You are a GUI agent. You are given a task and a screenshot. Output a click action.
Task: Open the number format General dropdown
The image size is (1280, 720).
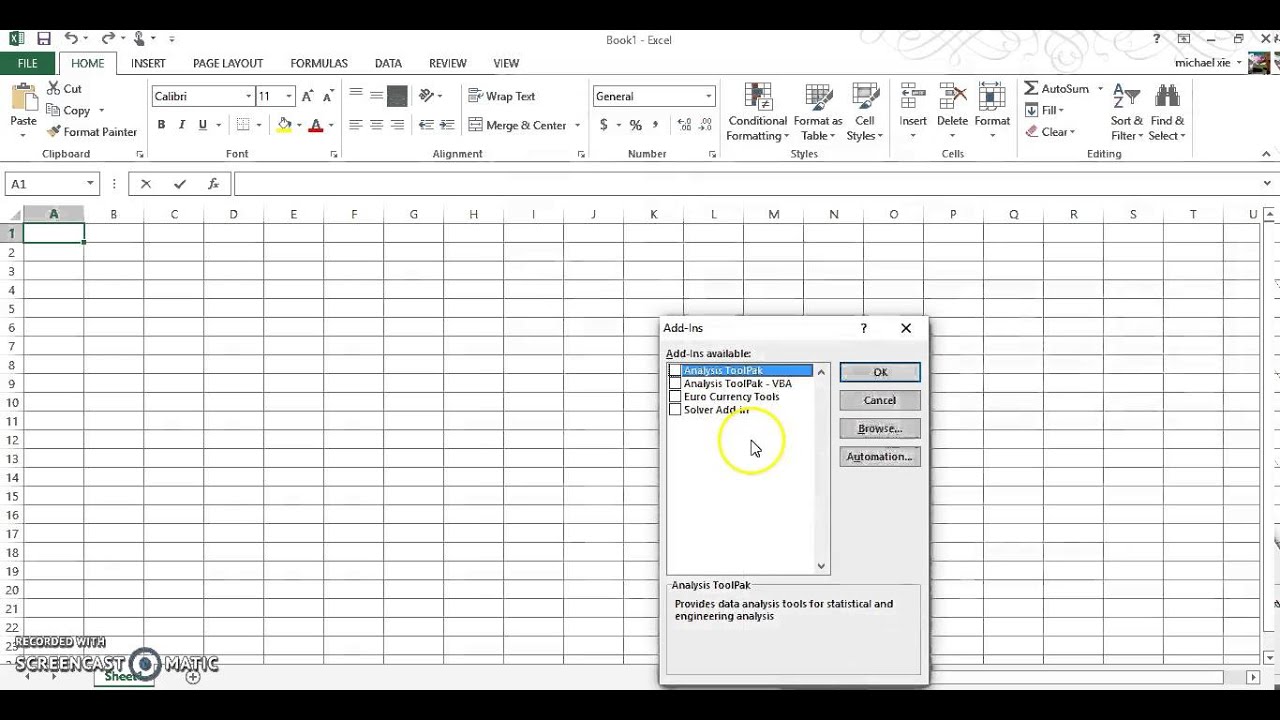[709, 96]
